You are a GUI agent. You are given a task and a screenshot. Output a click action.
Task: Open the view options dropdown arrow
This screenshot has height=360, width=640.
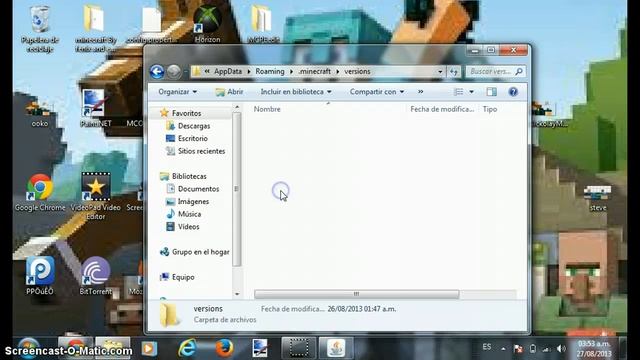471,92
